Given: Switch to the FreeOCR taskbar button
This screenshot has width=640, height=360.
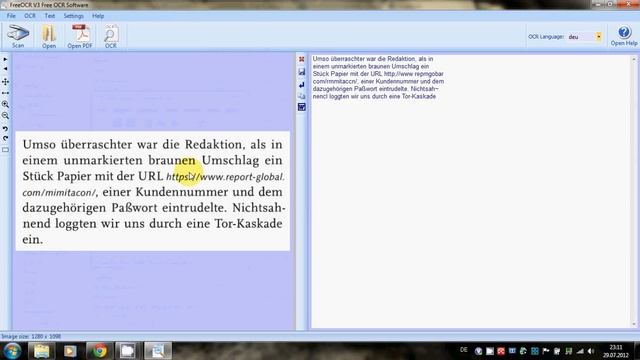Looking at the screenshot, I should [x=158, y=351].
